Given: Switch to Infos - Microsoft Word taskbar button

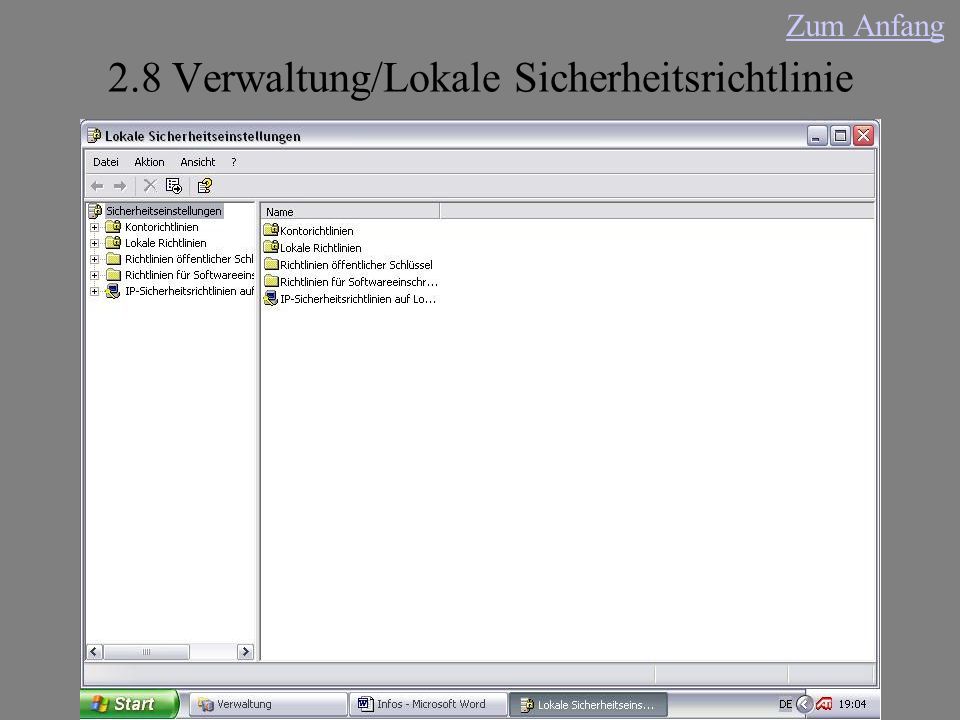Looking at the screenshot, I should 428,705.
